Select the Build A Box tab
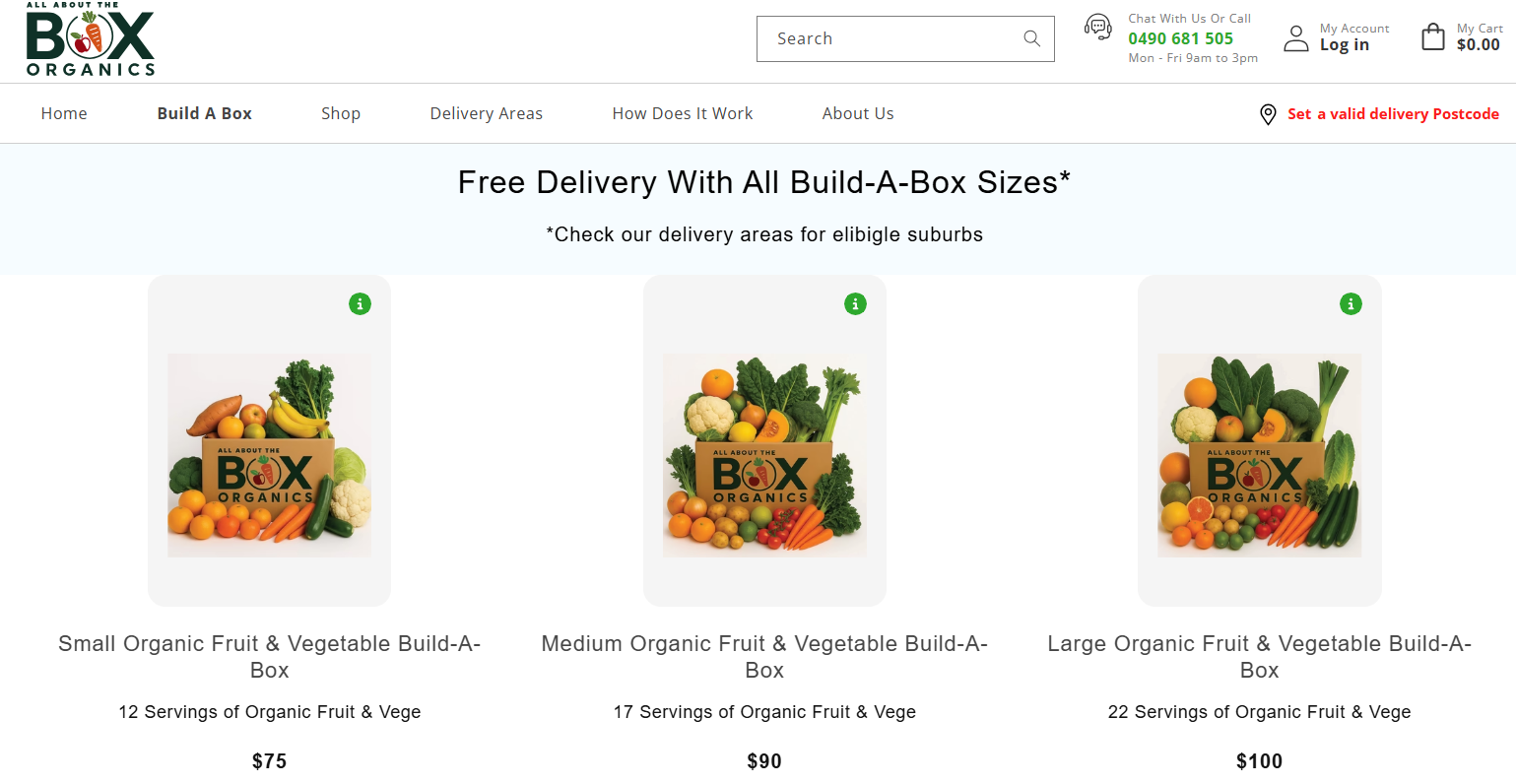Screen dimensions: 1516x784 (x=204, y=113)
